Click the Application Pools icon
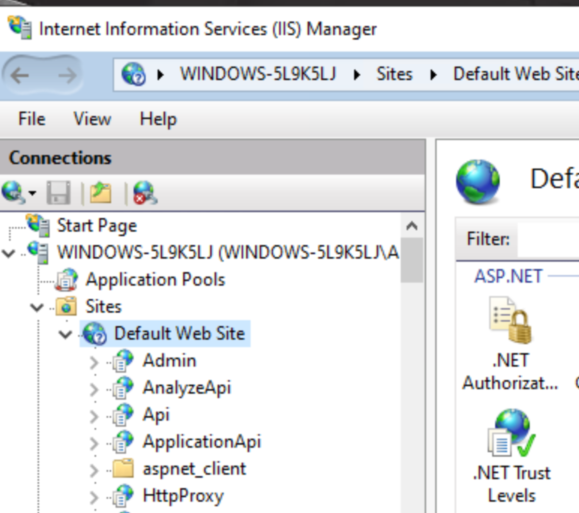 pos(66,280)
